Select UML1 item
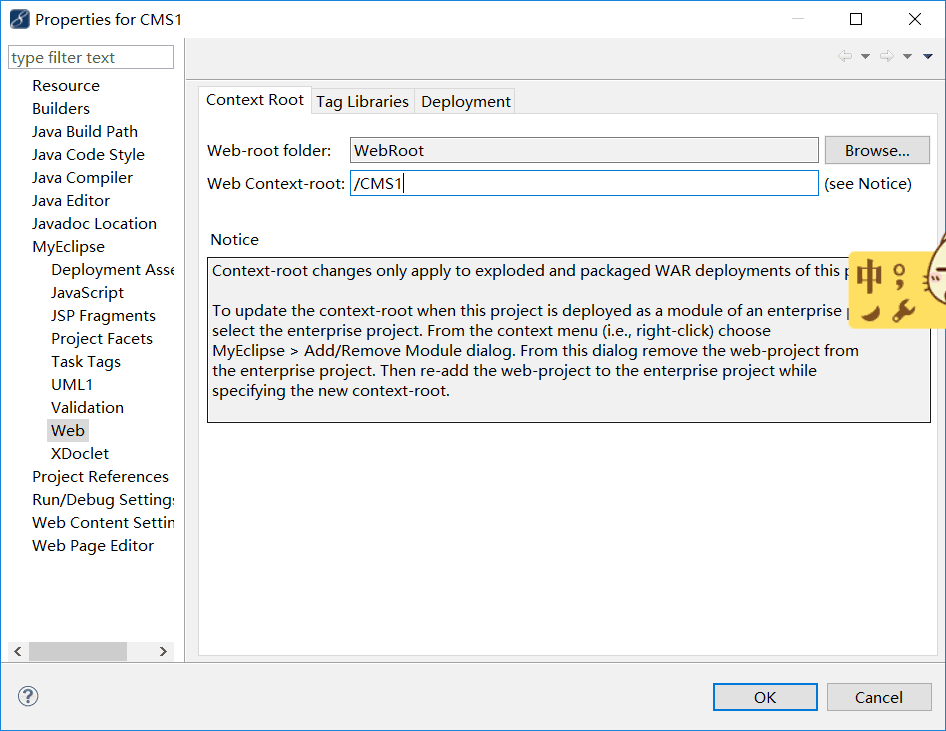This screenshot has width=946, height=731. coord(72,384)
